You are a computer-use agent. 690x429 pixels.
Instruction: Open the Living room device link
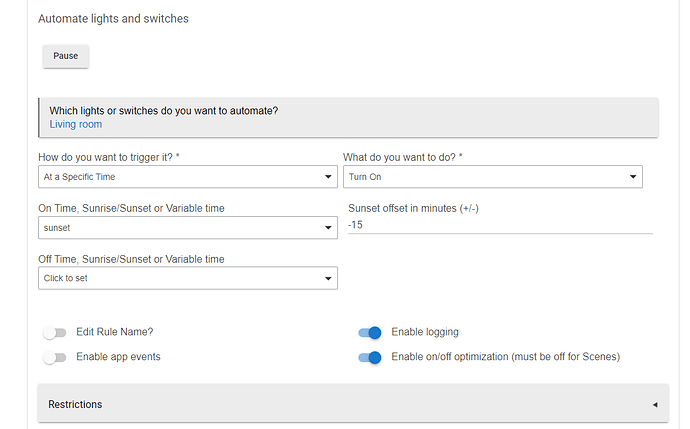coord(76,125)
